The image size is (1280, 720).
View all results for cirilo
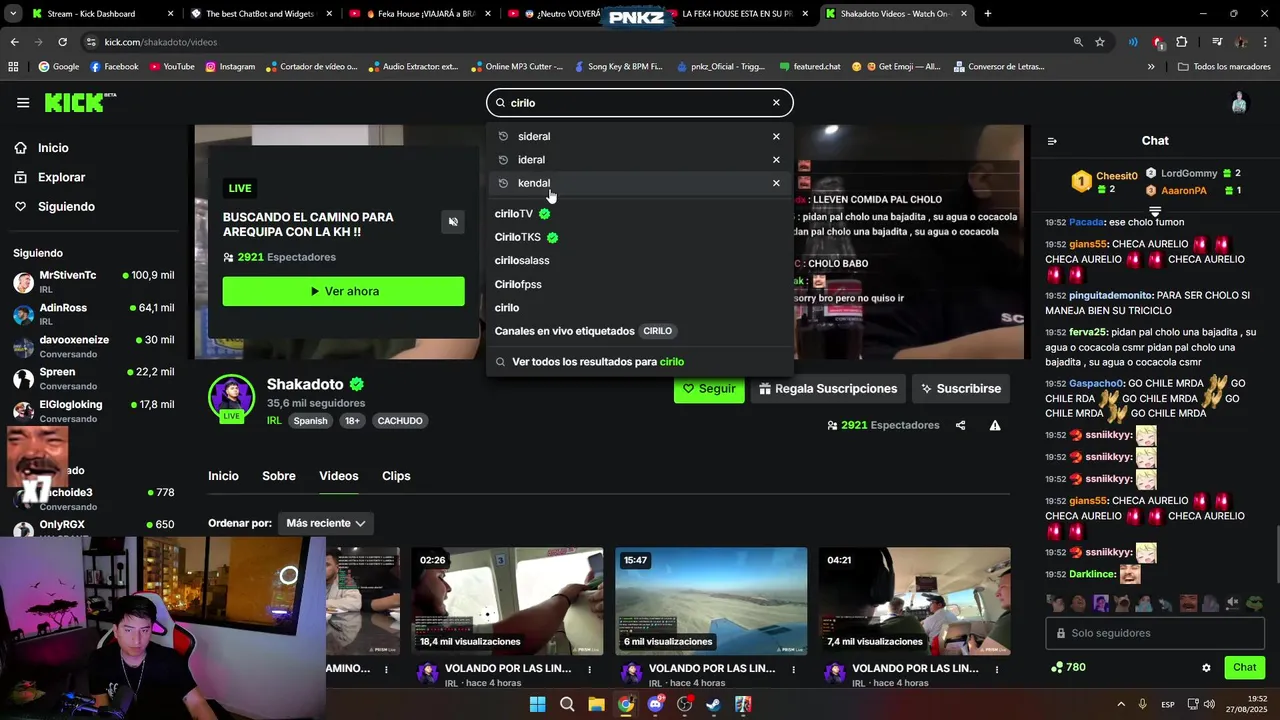click(x=598, y=362)
